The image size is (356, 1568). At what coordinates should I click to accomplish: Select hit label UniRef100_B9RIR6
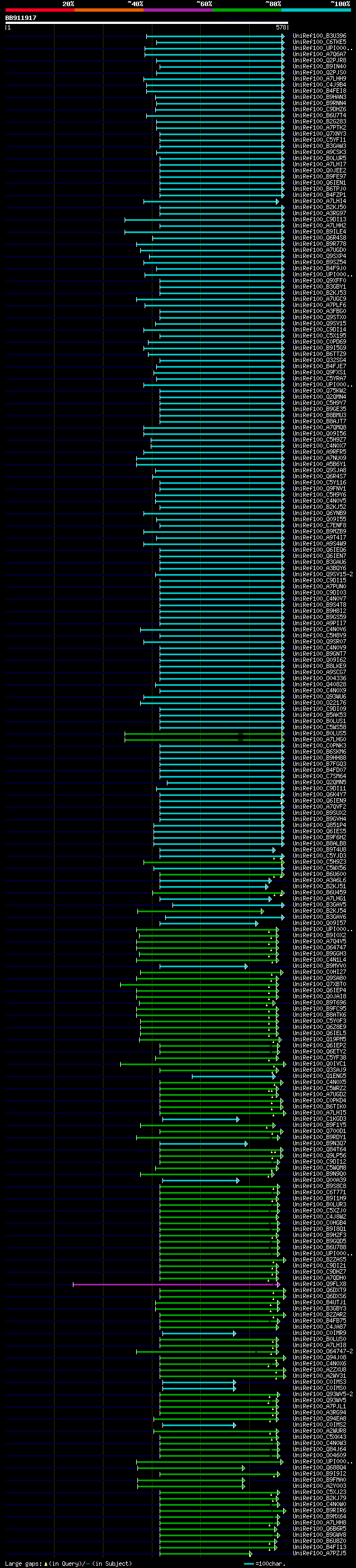319,1510
